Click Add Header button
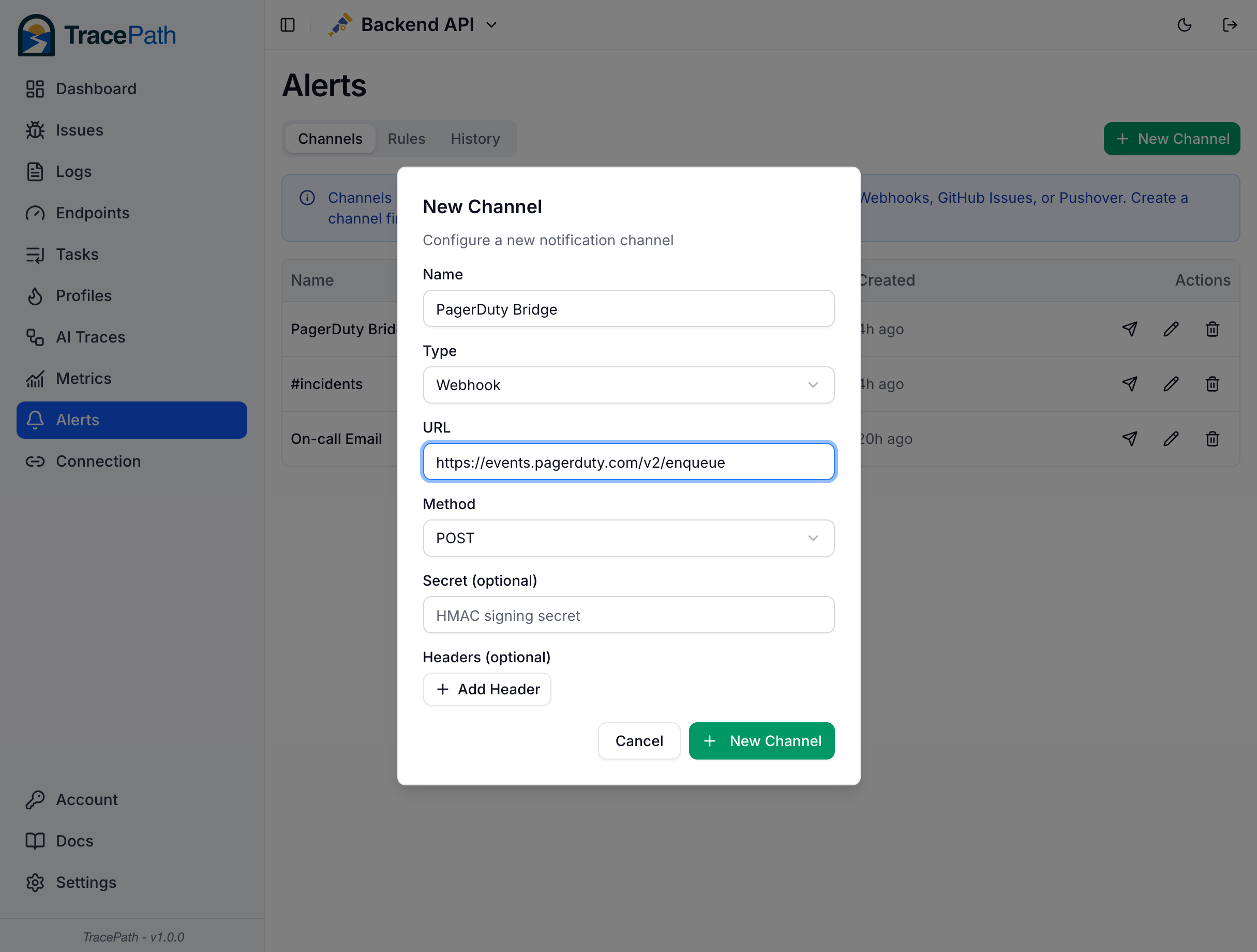1257x952 pixels. pos(487,689)
